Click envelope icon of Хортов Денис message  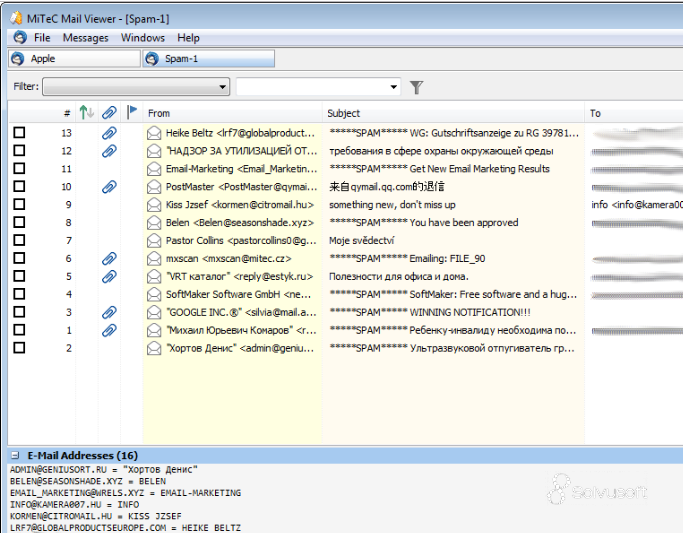(154, 348)
